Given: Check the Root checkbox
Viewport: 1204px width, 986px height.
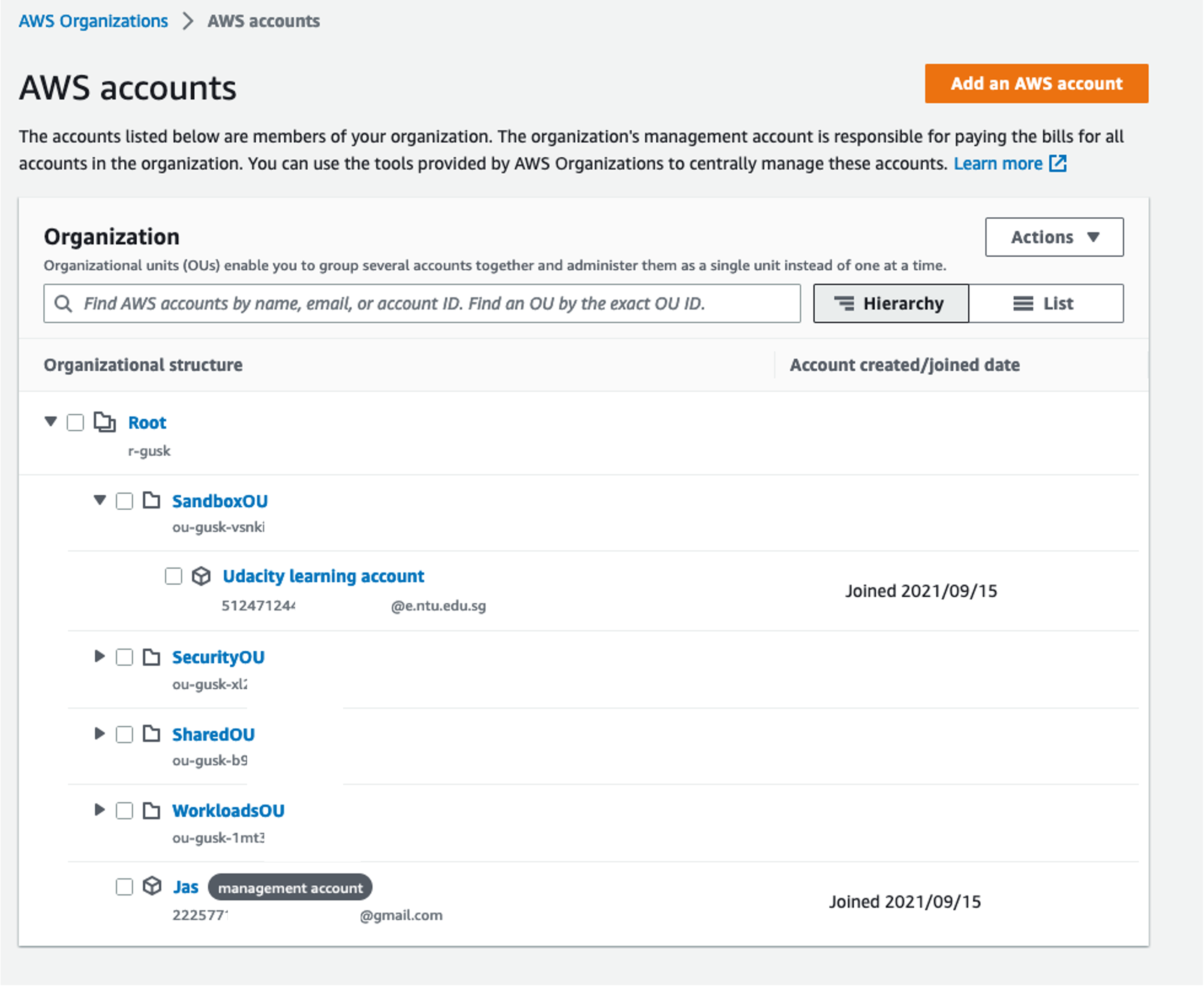Looking at the screenshot, I should click(75, 423).
